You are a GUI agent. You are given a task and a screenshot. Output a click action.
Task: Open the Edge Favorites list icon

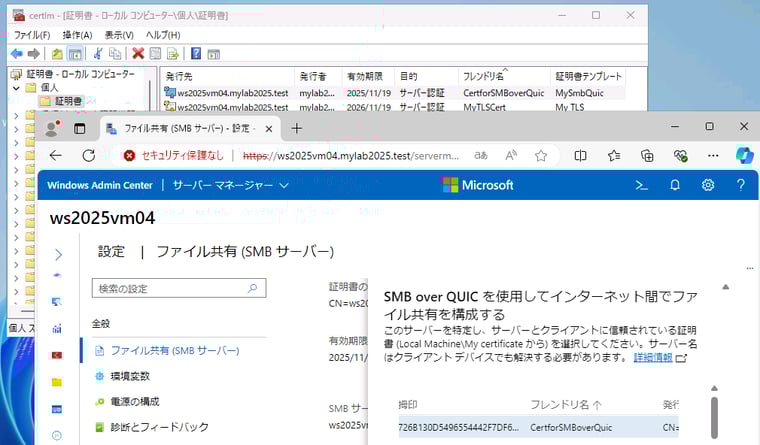point(614,156)
